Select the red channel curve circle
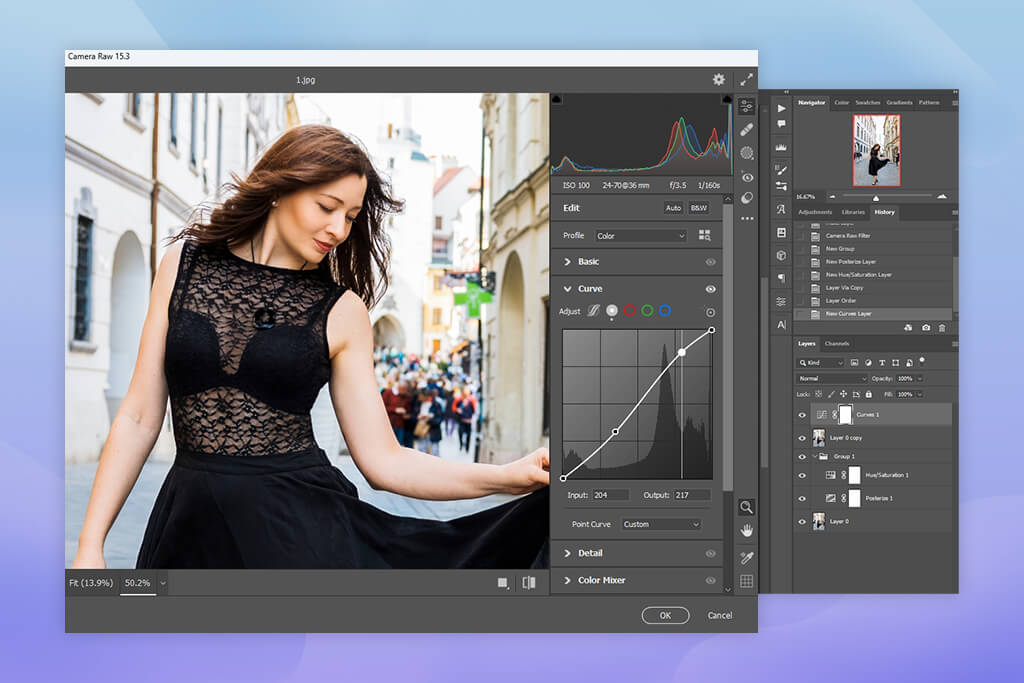This screenshot has width=1024, height=683. [630, 311]
